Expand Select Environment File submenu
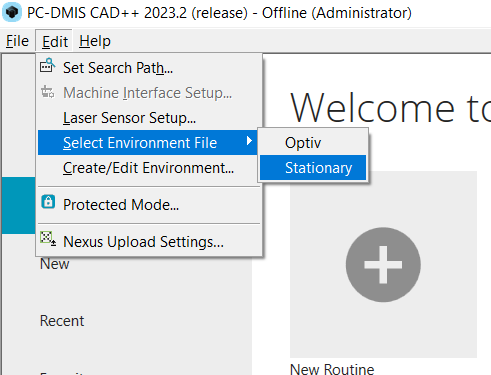Screen dimensions: 491x375 pos(148,143)
